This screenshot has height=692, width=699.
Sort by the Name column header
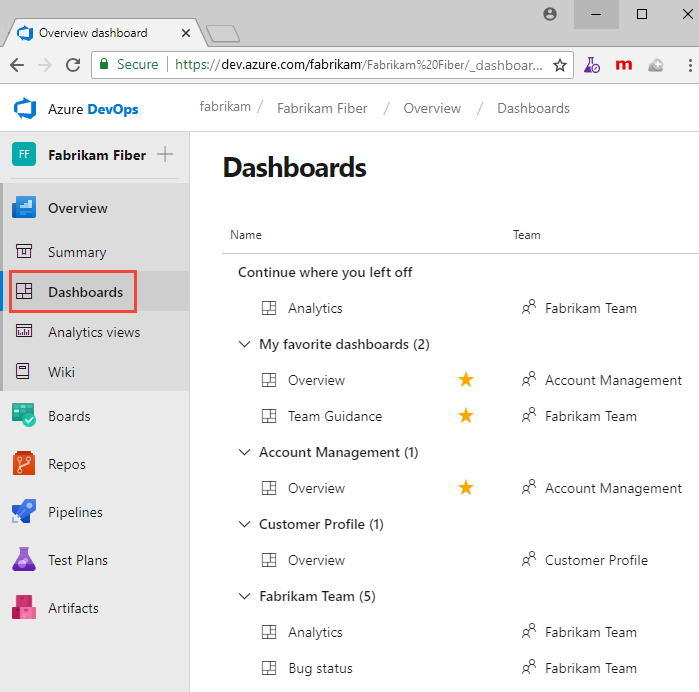click(x=246, y=235)
